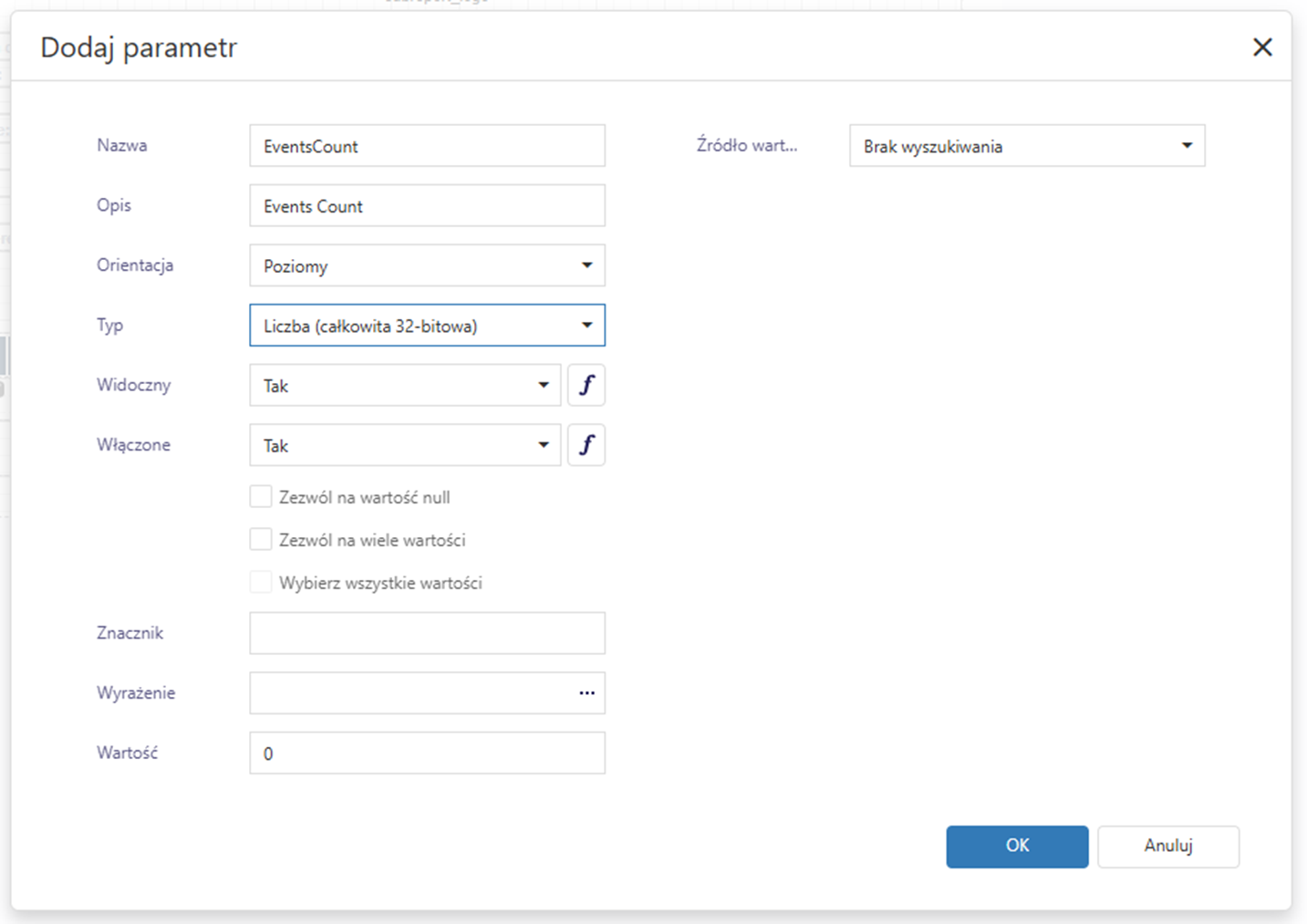
Task: Confirm with the OK button
Action: pos(1016,846)
